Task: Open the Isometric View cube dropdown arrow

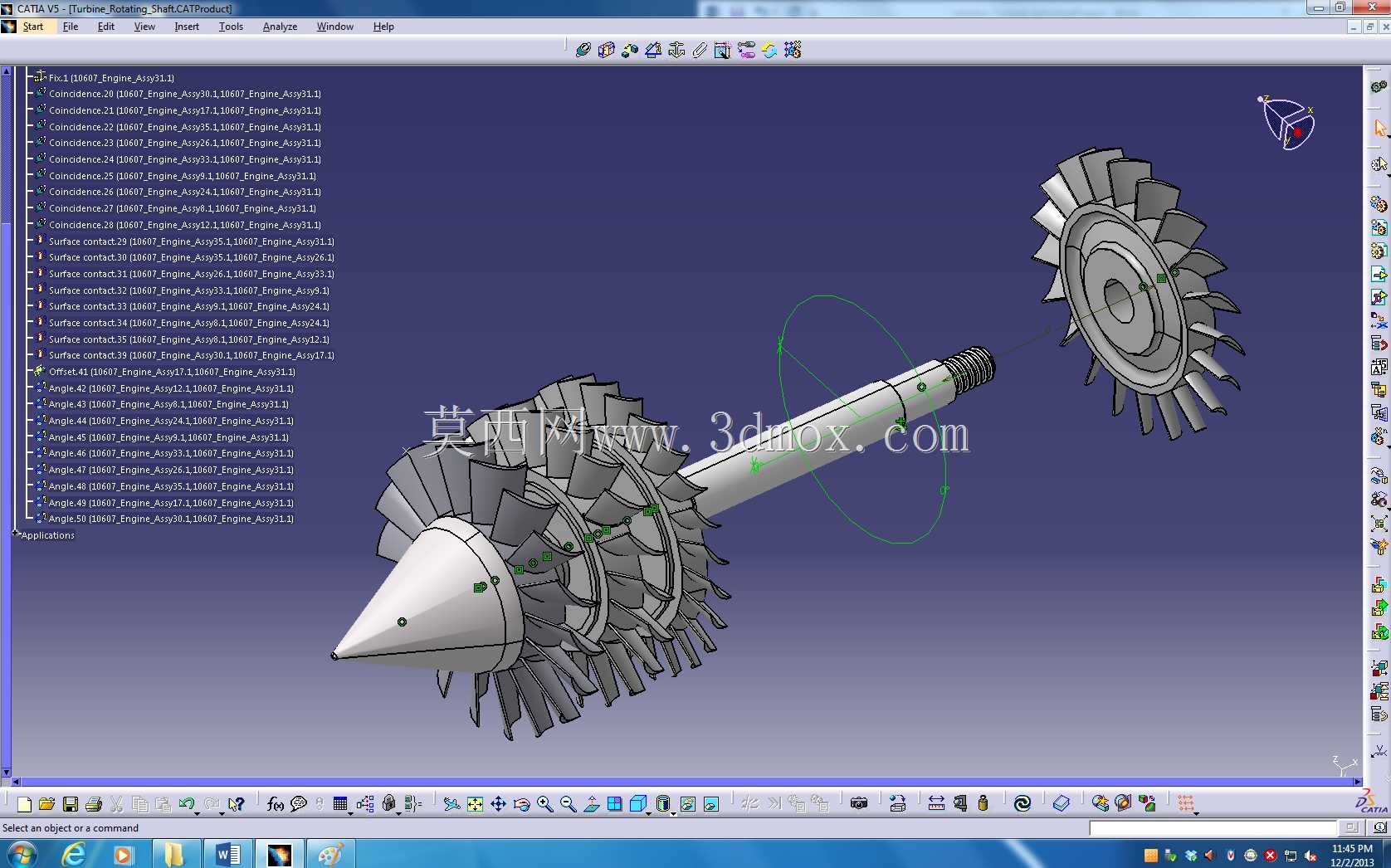Action: coord(649,813)
